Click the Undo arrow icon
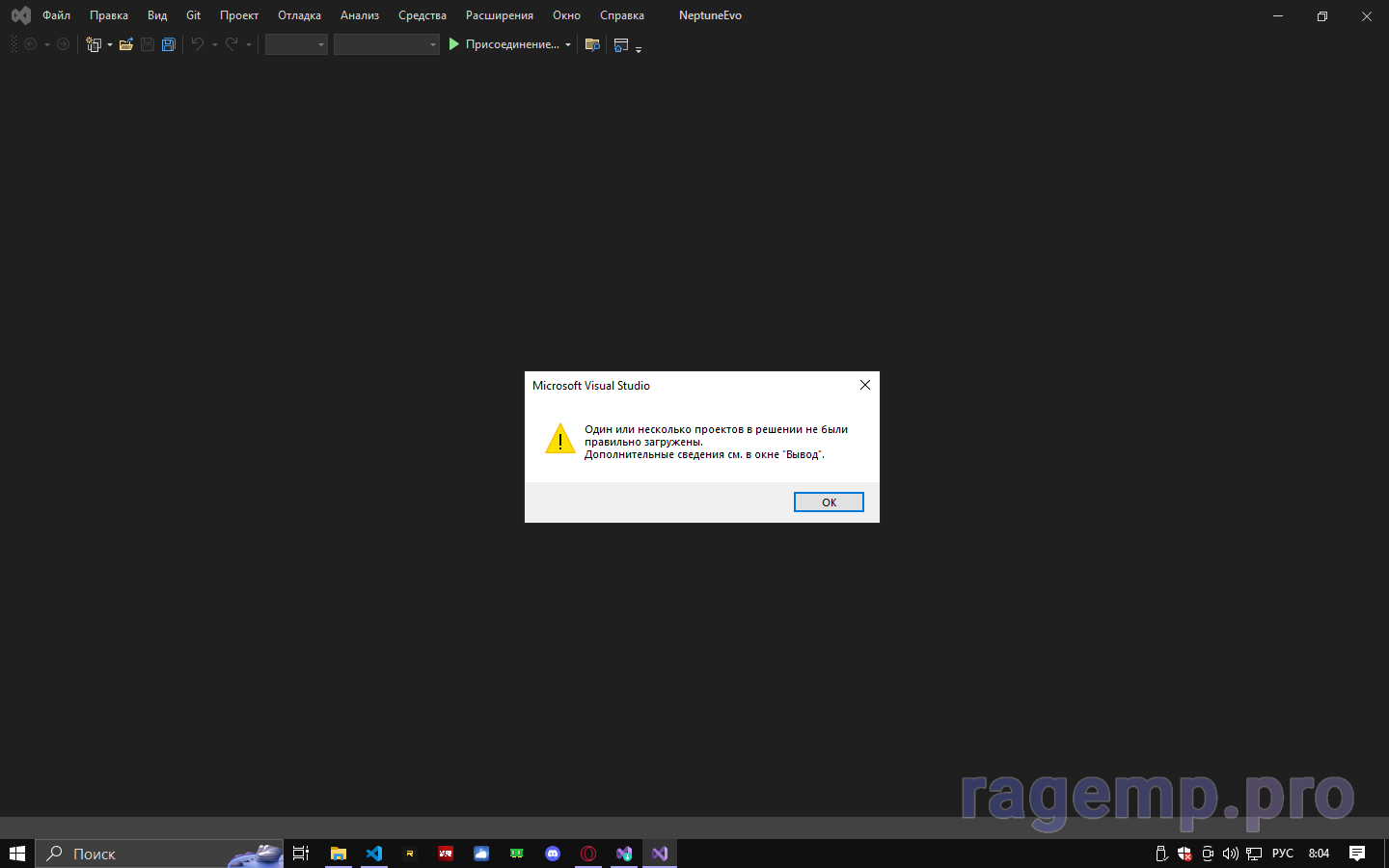 click(x=198, y=44)
